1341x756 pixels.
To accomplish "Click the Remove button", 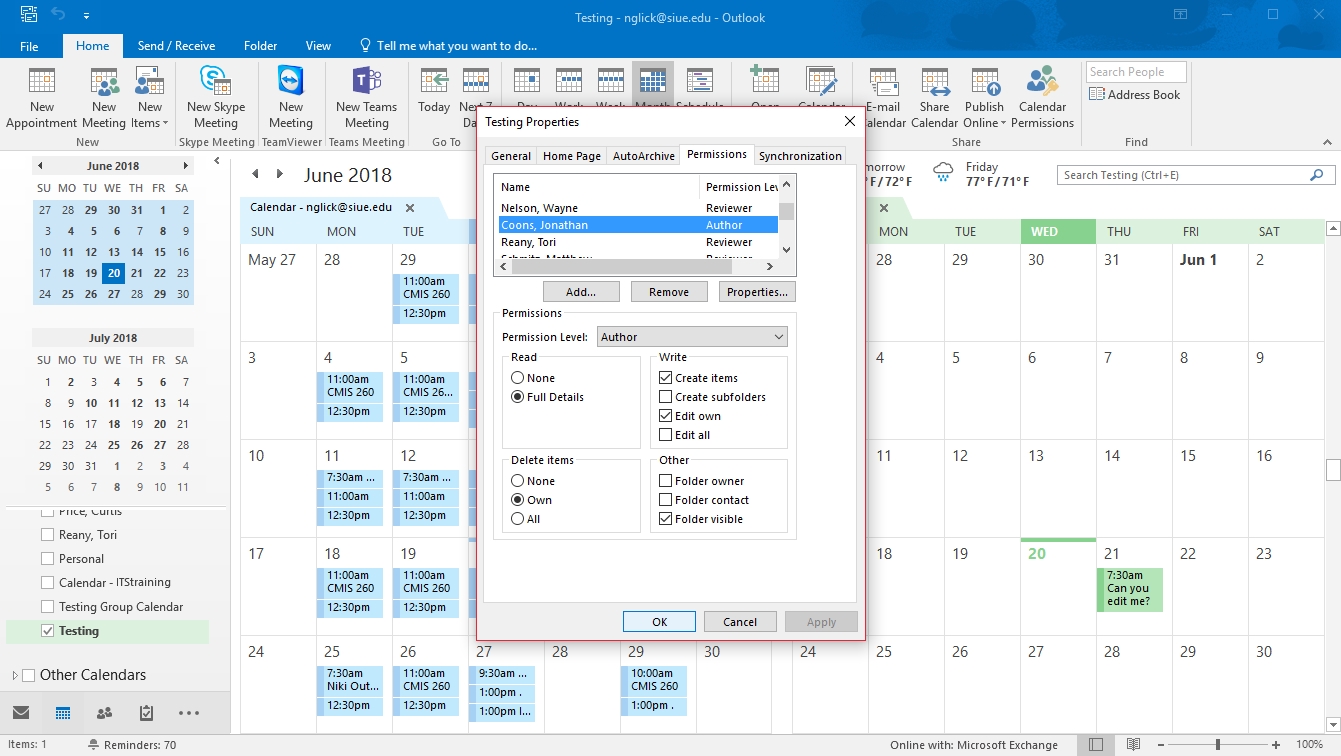I will tap(669, 292).
